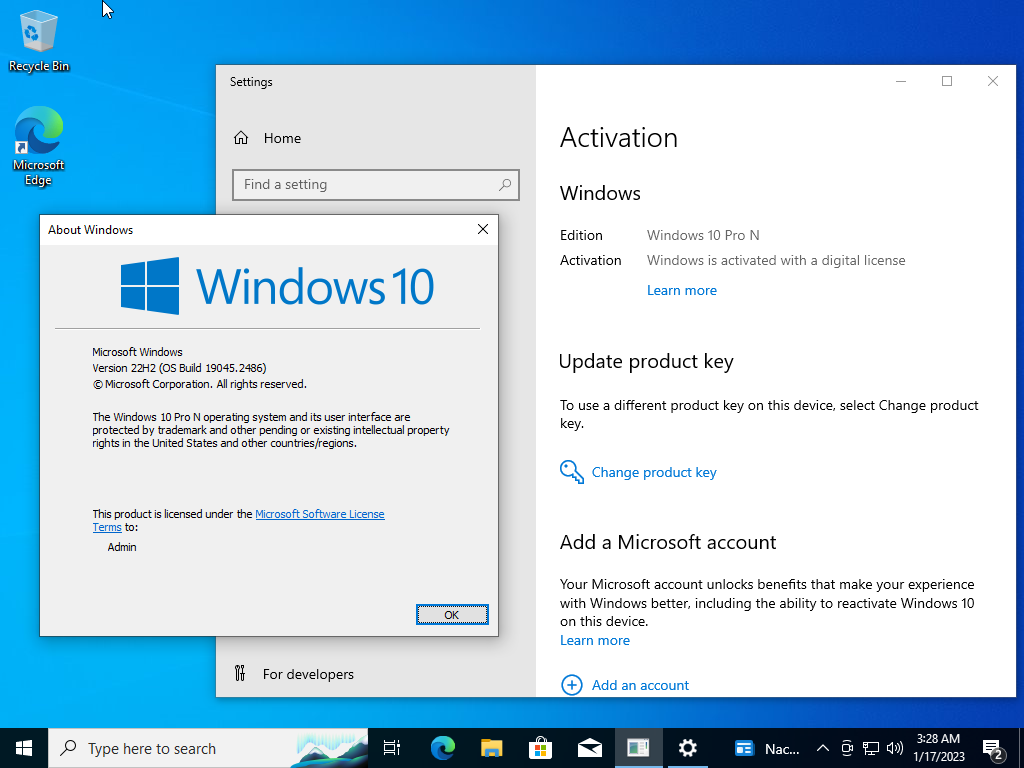Minimize the Settings window
The width and height of the screenshot is (1024, 768).
pos(901,81)
